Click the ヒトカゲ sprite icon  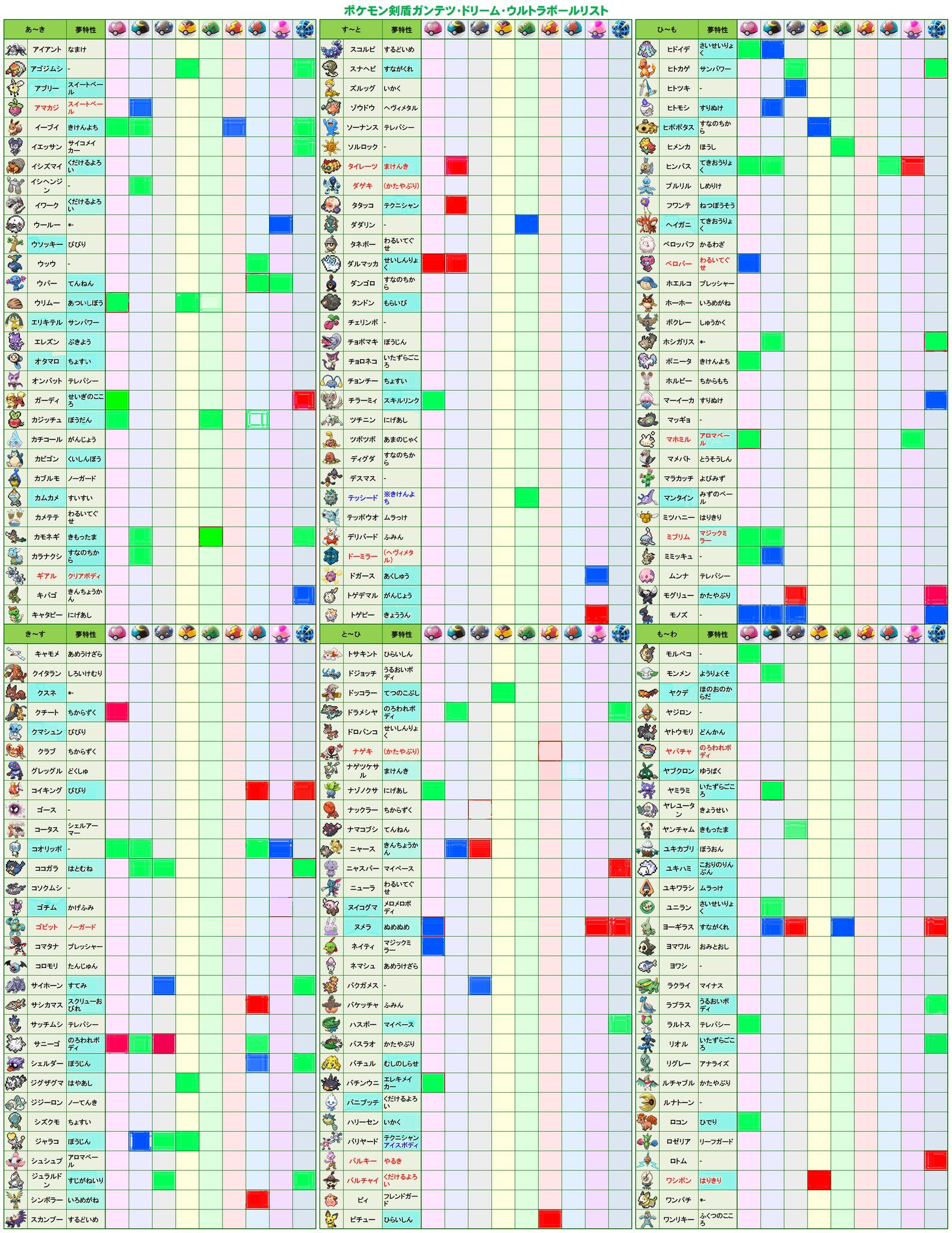tap(648, 69)
